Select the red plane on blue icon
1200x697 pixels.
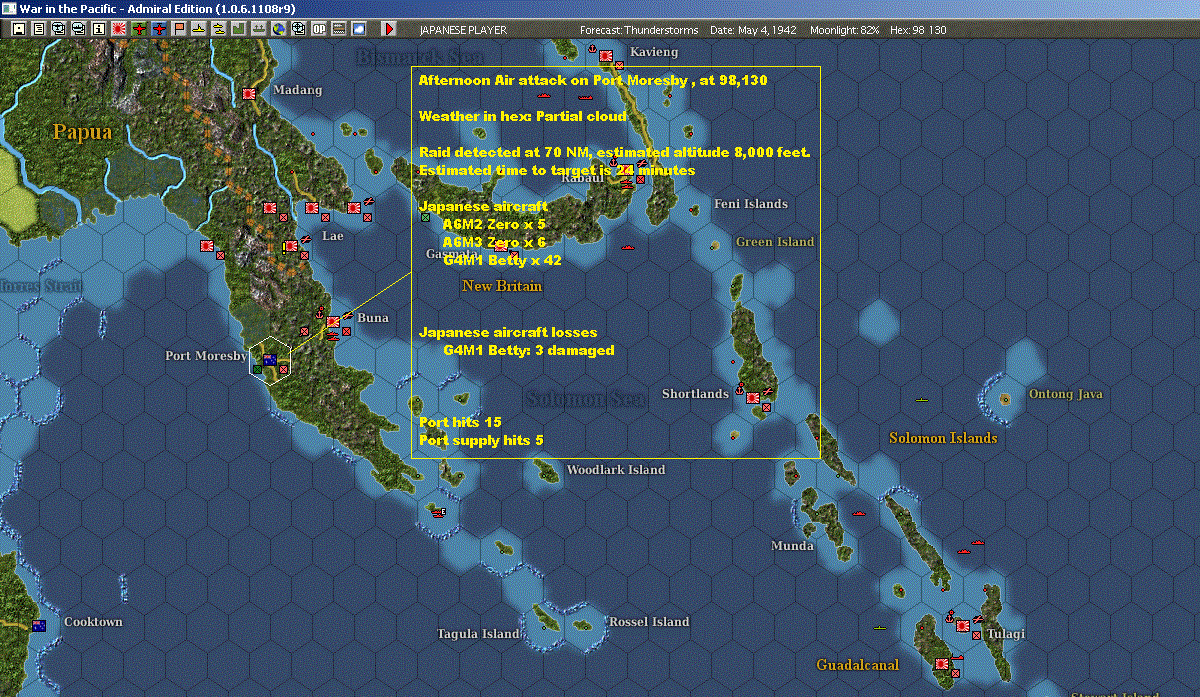click(159, 29)
